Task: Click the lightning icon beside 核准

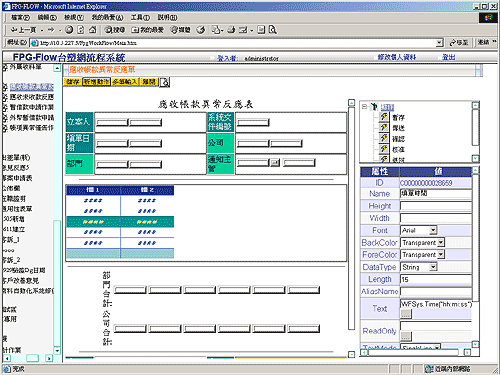Action: point(384,149)
